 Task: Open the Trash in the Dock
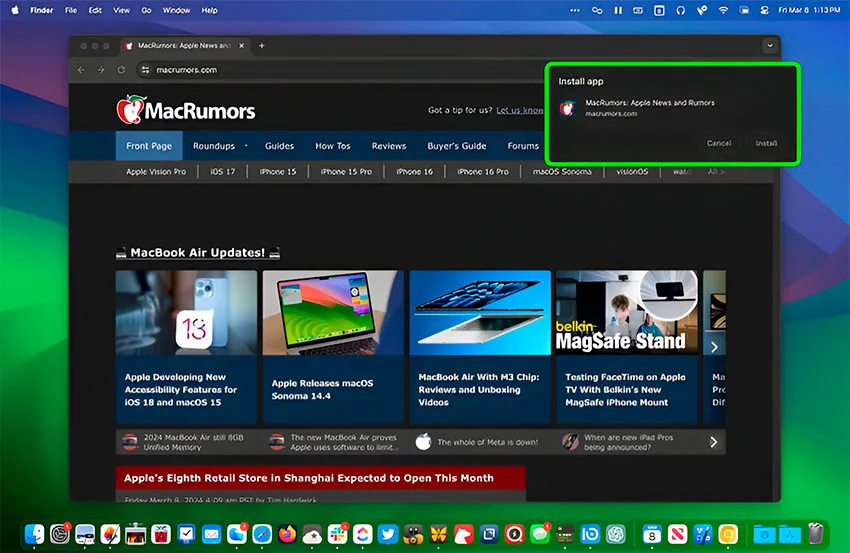click(815, 534)
